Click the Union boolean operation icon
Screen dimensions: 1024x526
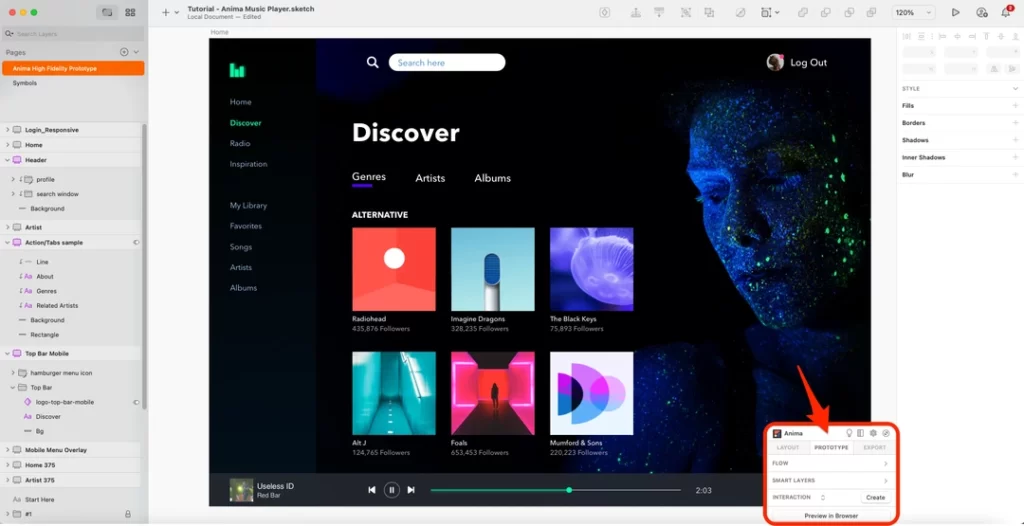803,12
